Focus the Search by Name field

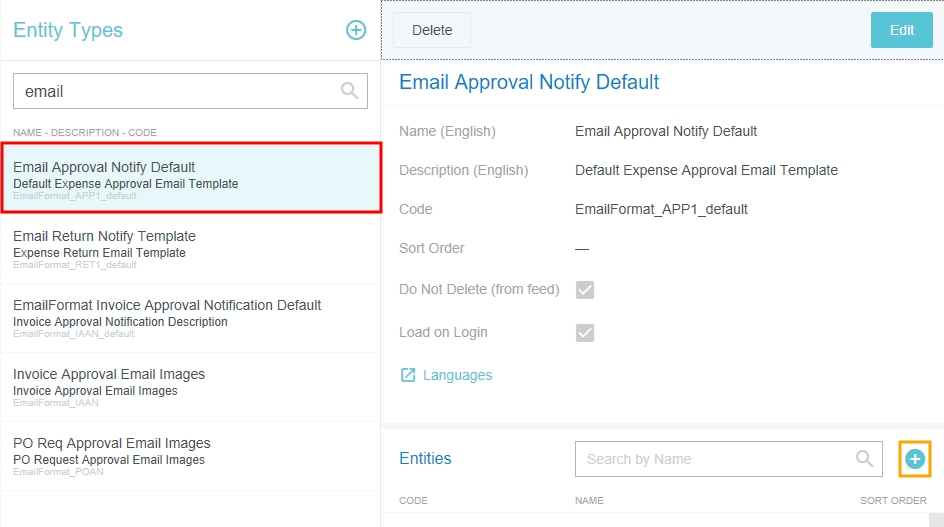[x=715, y=459]
